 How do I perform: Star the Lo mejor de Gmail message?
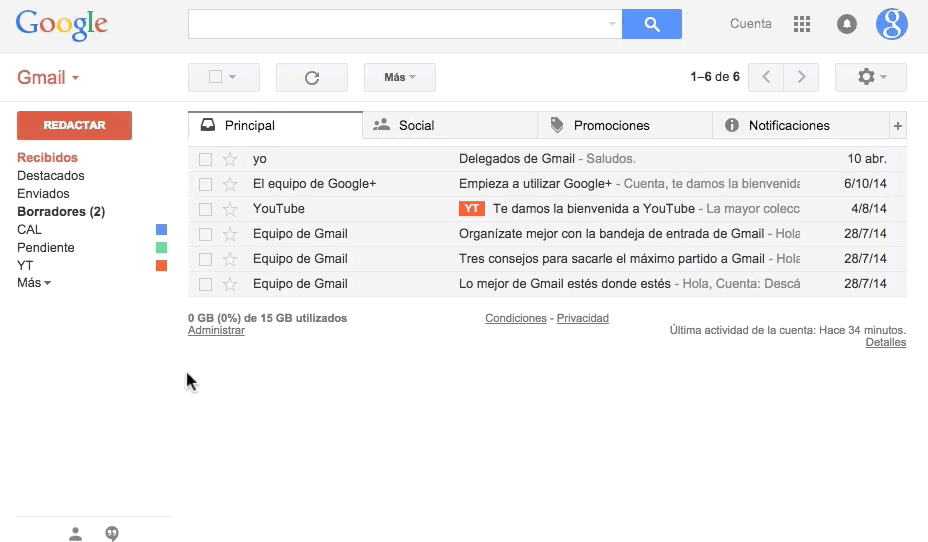click(x=230, y=285)
